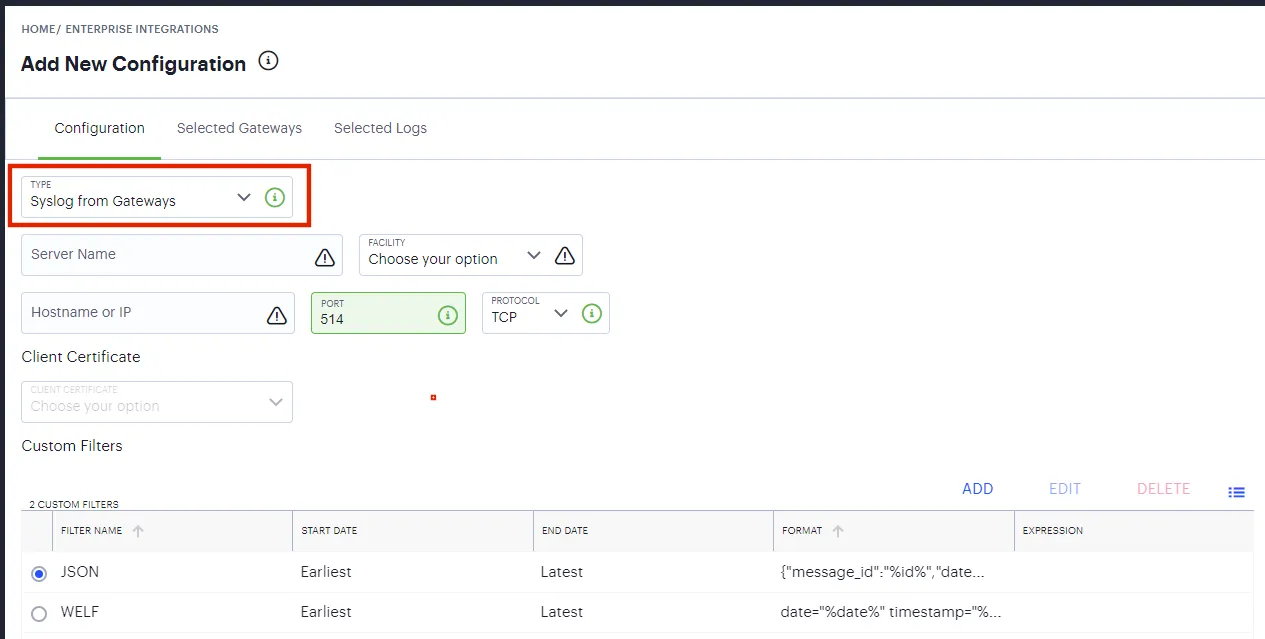Click warning icon in Hostname or IP field
This screenshot has height=639, width=1265.
tap(277, 315)
